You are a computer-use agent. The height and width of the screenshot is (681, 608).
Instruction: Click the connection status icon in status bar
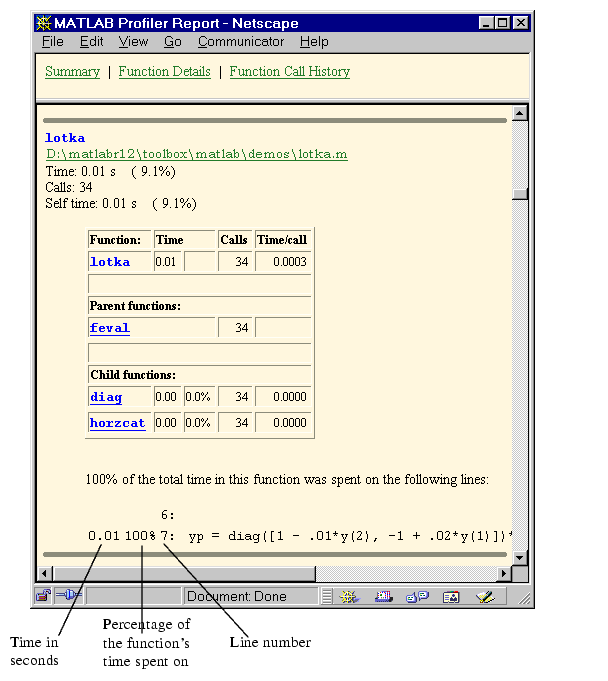coord(67,596)
